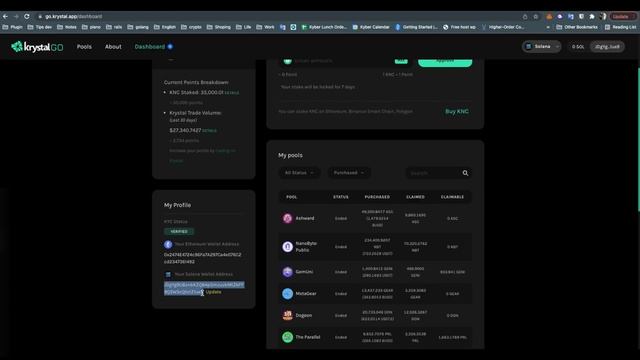Click details link beside trade volume amount
The width and height of the screenshot is (640, 360).
(209, 131)
